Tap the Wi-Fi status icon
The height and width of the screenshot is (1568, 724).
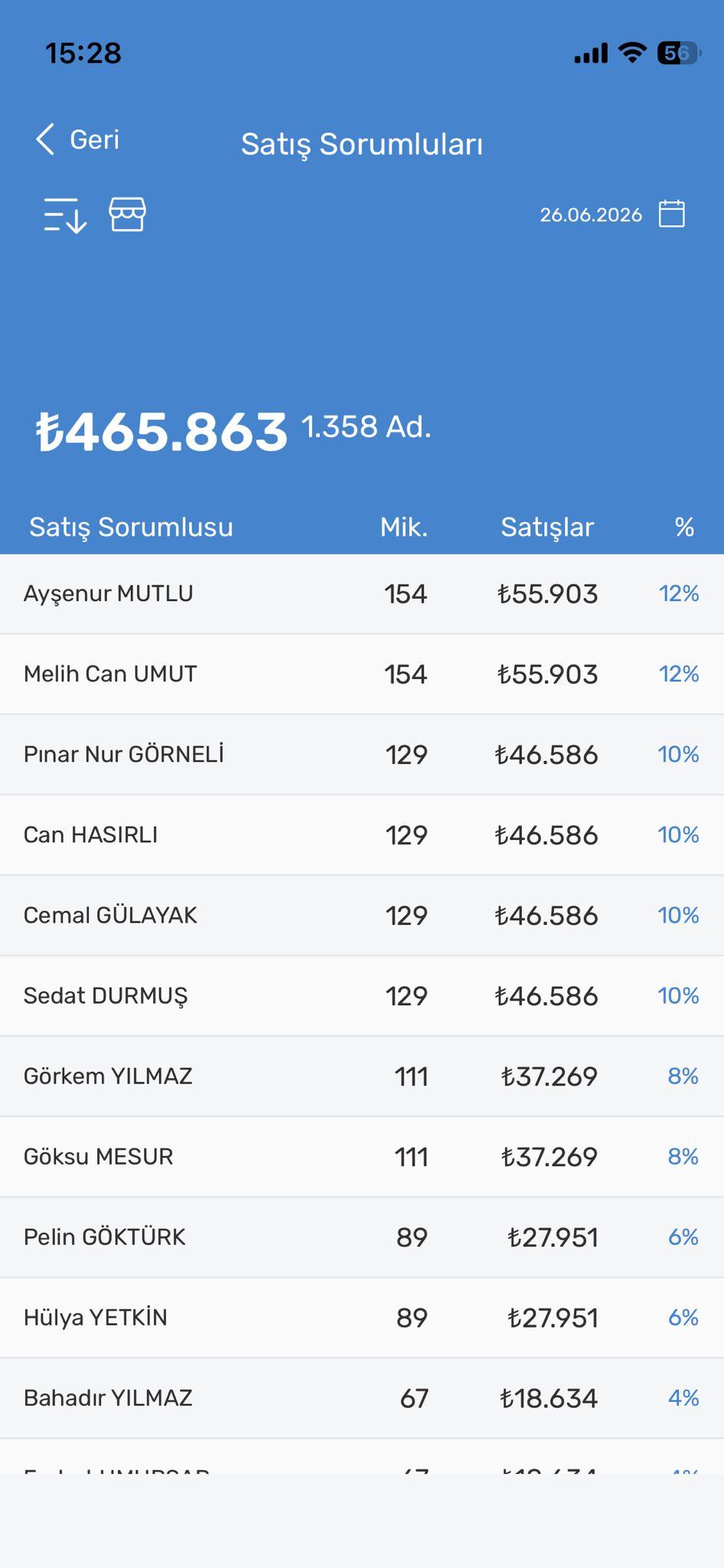coord(632,53)
